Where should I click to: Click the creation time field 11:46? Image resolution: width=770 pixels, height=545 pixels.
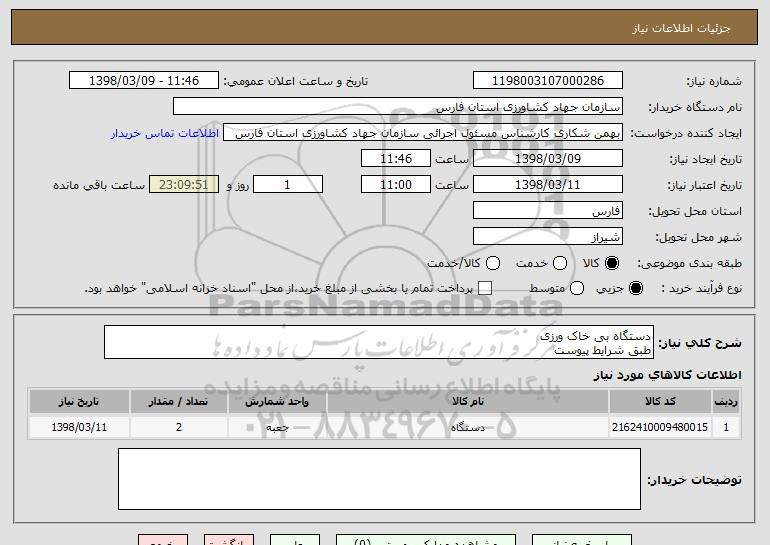click(396, 159)
